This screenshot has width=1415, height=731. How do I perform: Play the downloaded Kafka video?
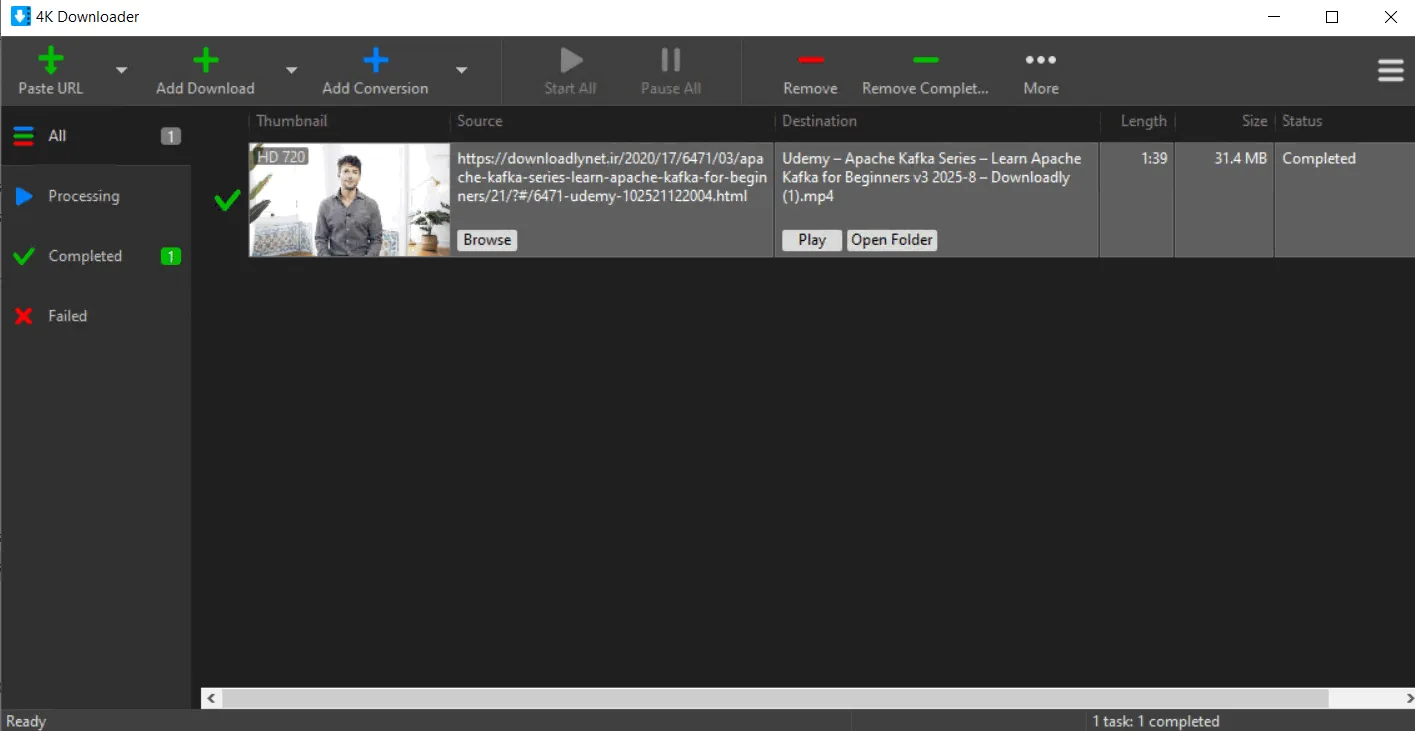(x=812, y=240)
